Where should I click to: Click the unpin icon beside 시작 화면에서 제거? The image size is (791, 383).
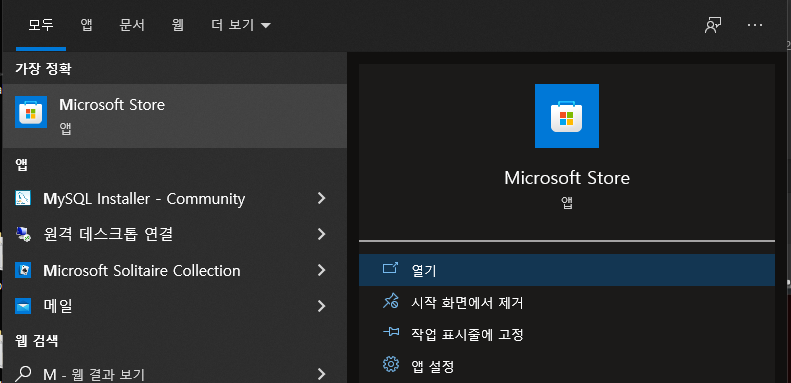click(390, 302)
